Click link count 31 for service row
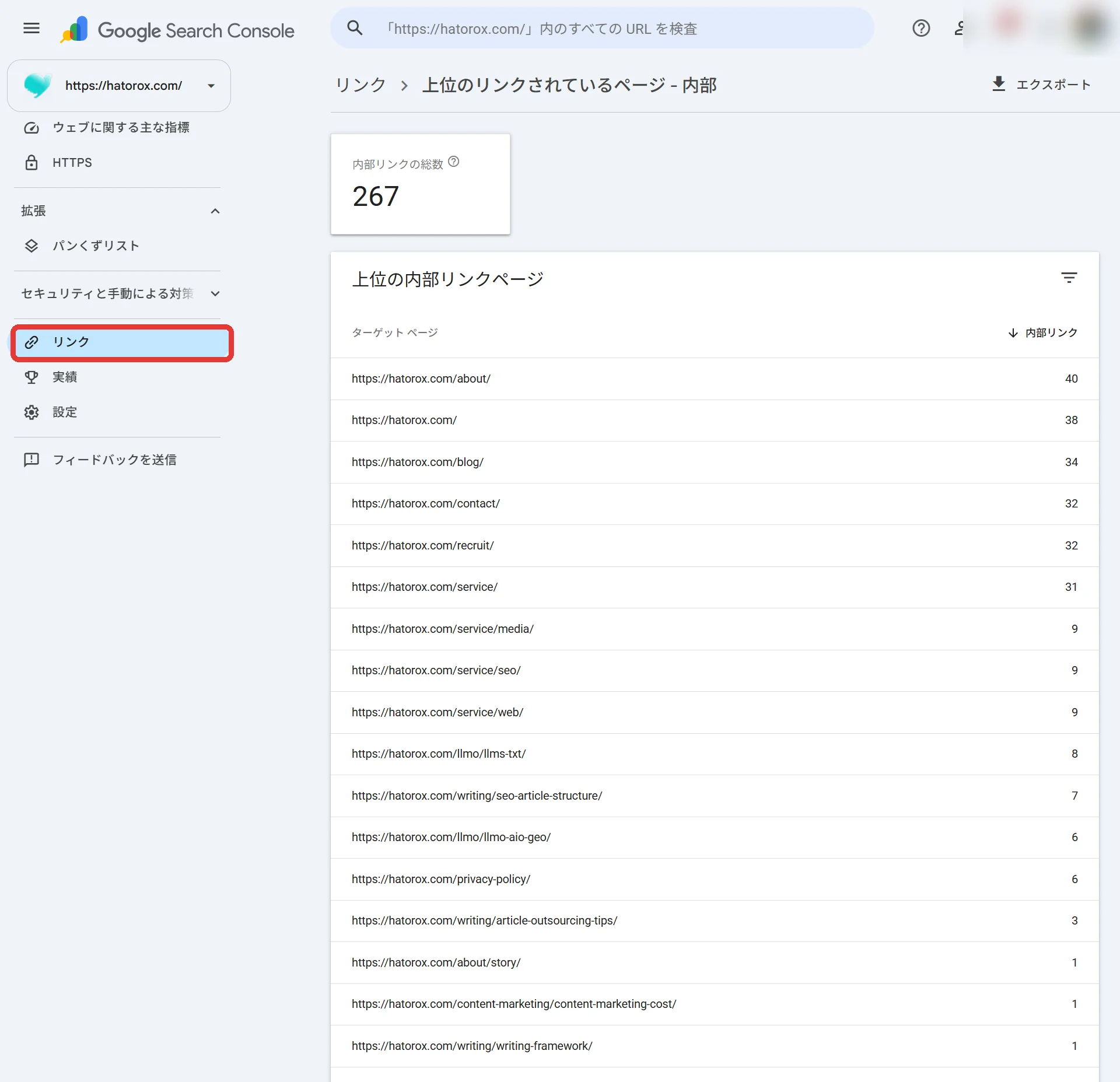This screenshot has width=1120, height=1082. tap(1071, 587)
